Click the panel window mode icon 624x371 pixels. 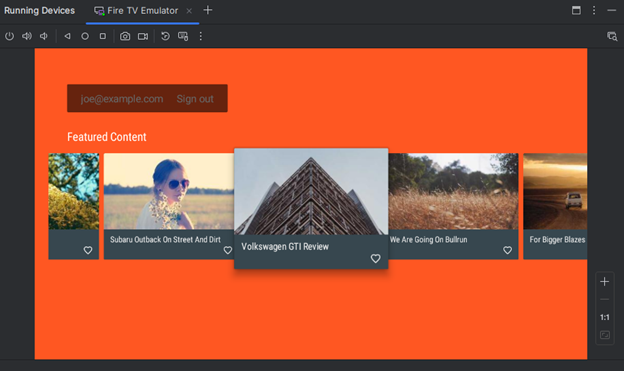coord(576,10)
